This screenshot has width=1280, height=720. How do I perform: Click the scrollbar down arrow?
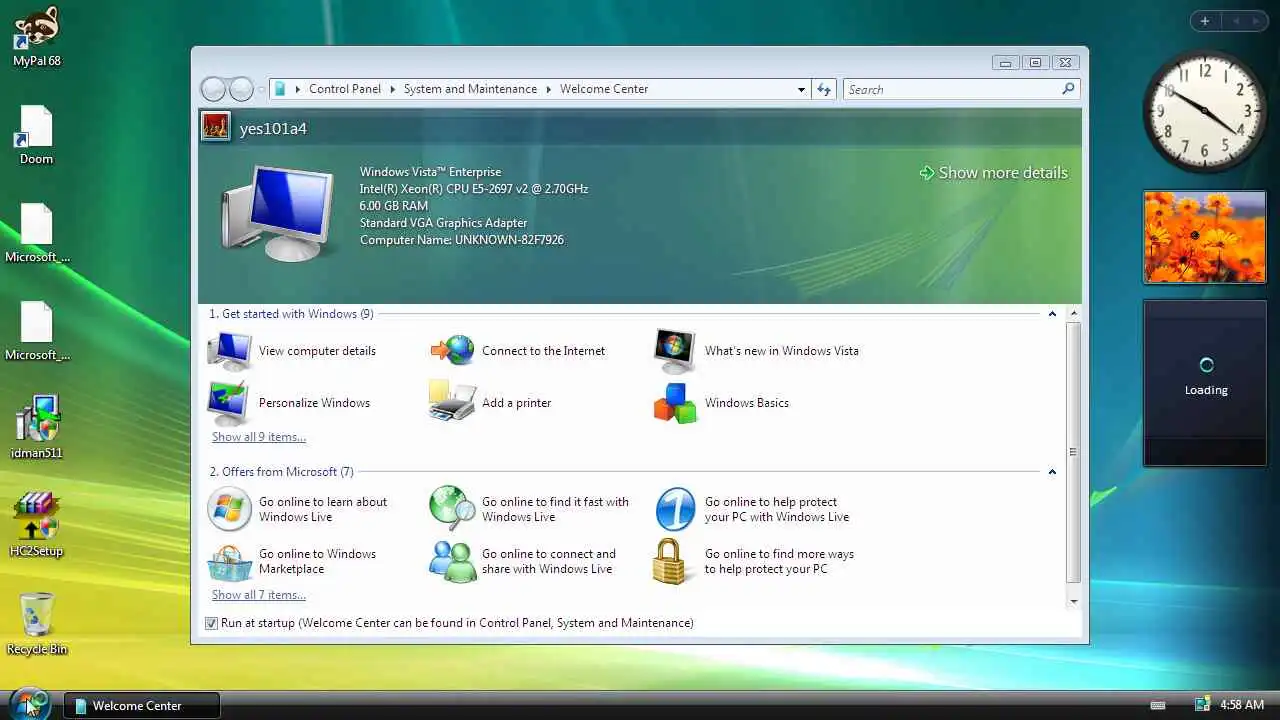pos(1073,601)
